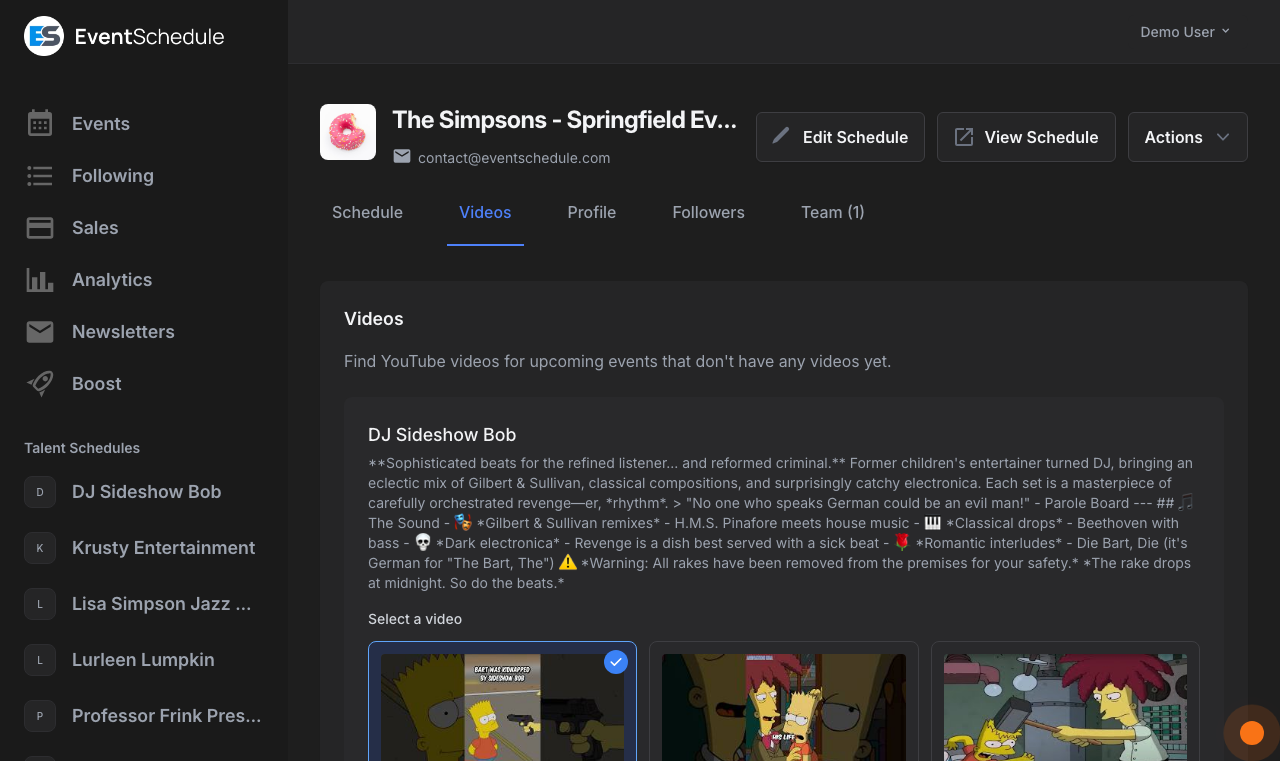This screenshot has width=1280, height=761.
Task: Click the Sales credit card icon
Action: pyautogui.click(x=40, y=228)
